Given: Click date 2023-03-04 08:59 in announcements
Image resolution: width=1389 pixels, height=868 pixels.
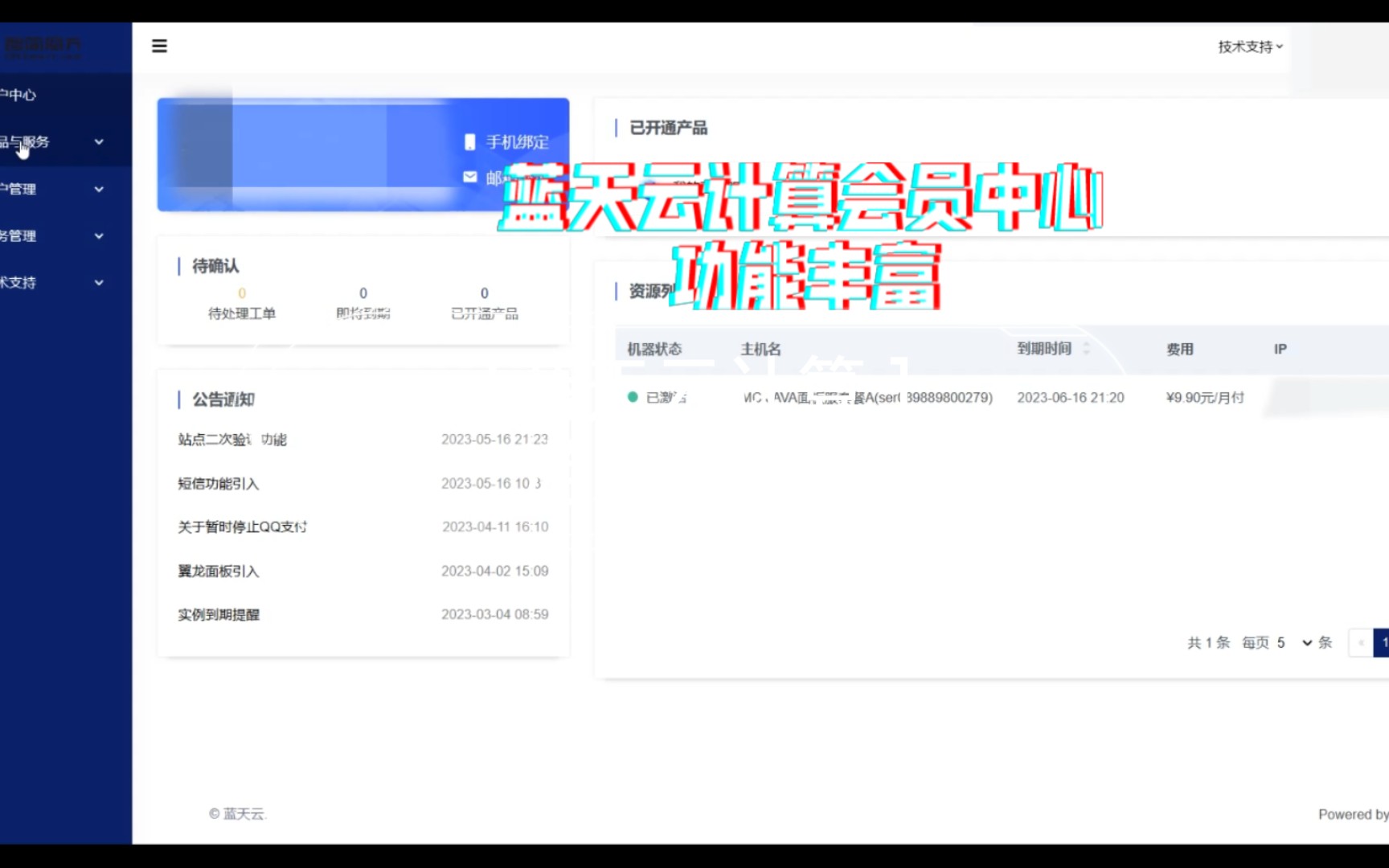Looking at the screenshot, I should coord(494,615).
